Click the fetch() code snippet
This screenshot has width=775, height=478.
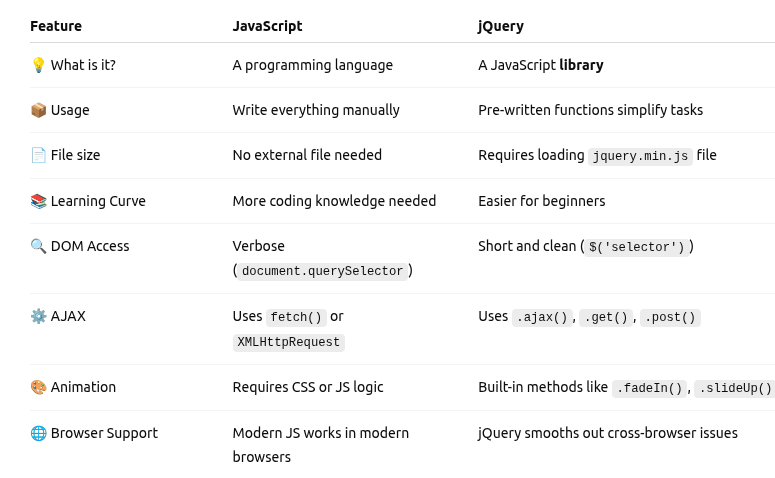click(x=296, y=317)
